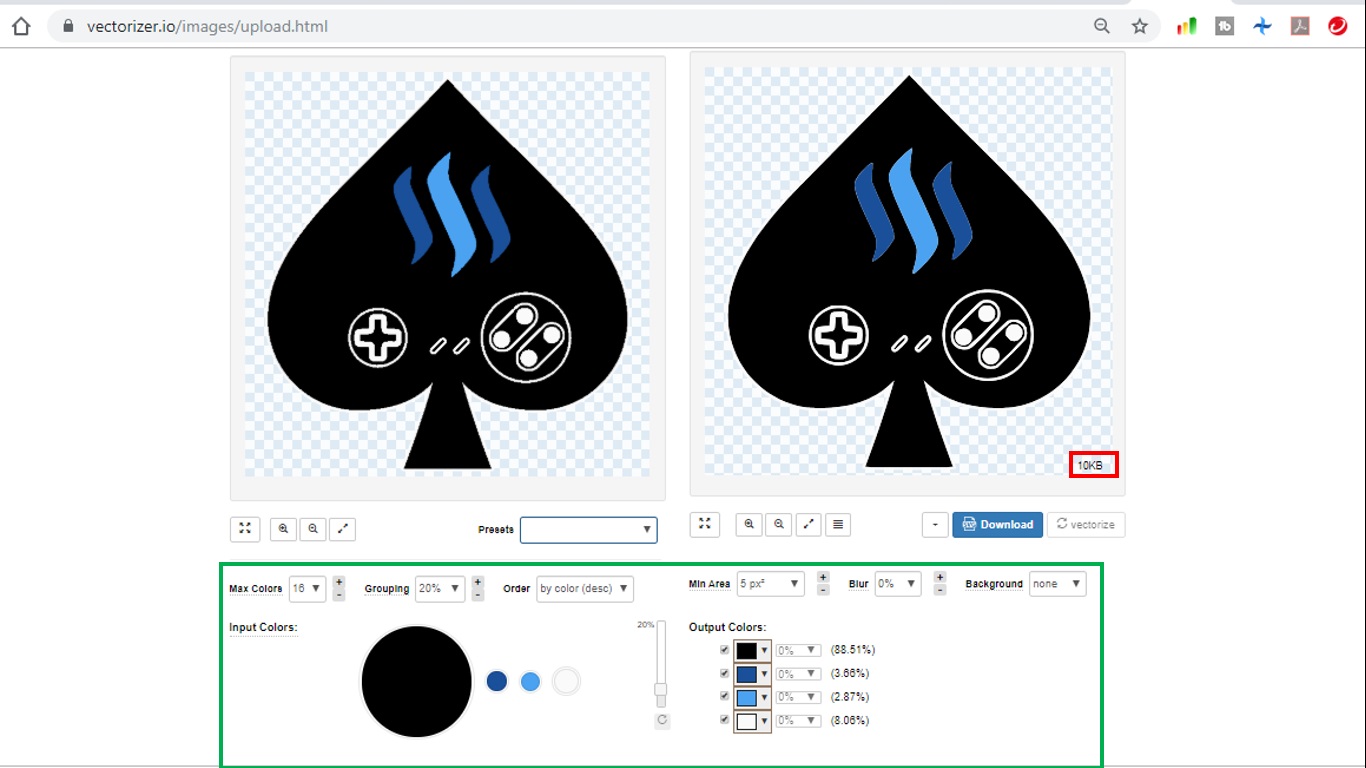Select the dark blue input color circle
The image size is (1366, 768).
497,682
